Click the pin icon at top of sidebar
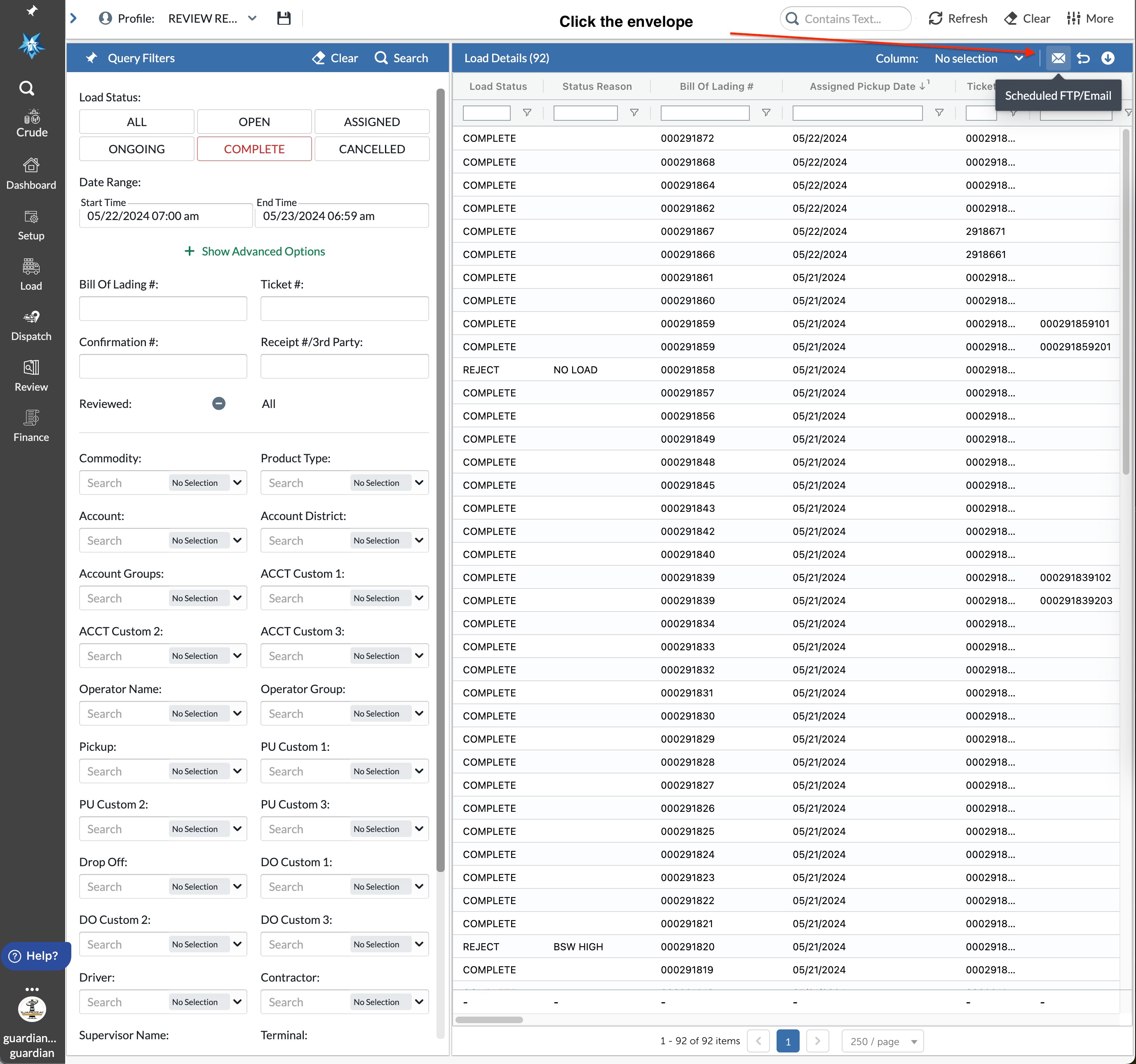This screenshot has width=1136, height=1064. click(32, 11)
